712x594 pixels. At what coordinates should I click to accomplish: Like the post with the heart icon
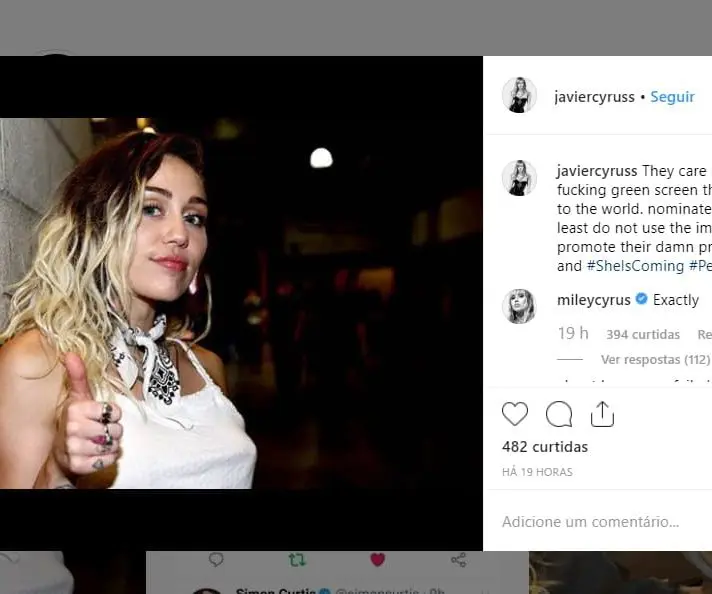tap(515, 414)
